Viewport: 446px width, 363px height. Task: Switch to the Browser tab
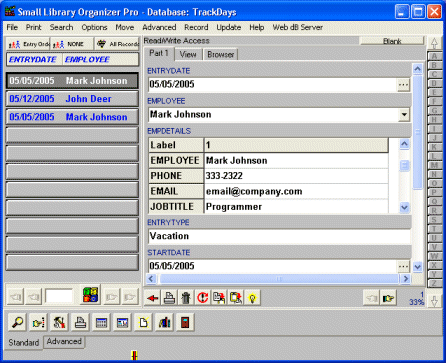[x=221, y=54]
